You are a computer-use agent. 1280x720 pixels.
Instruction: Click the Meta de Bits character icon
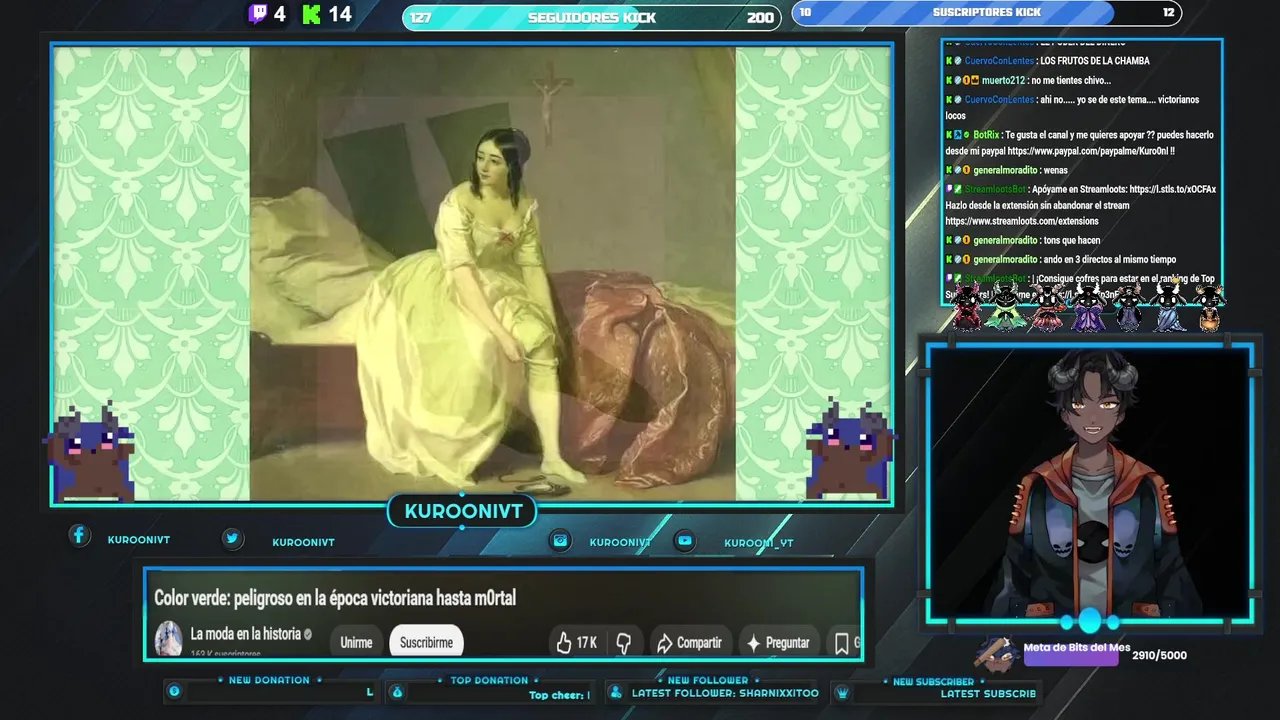coord(997,653)
